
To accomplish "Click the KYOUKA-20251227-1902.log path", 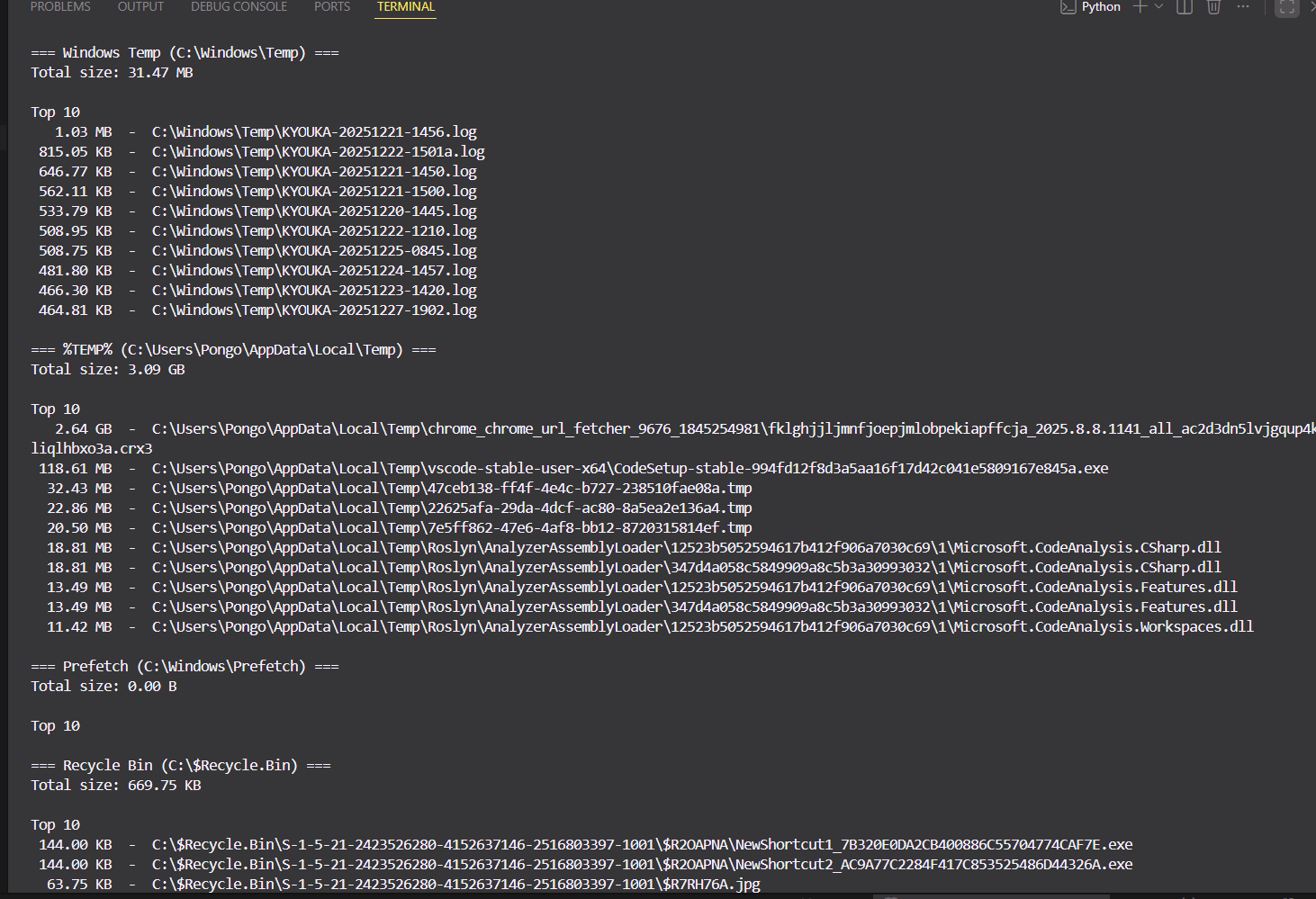I will click(314, 310).
